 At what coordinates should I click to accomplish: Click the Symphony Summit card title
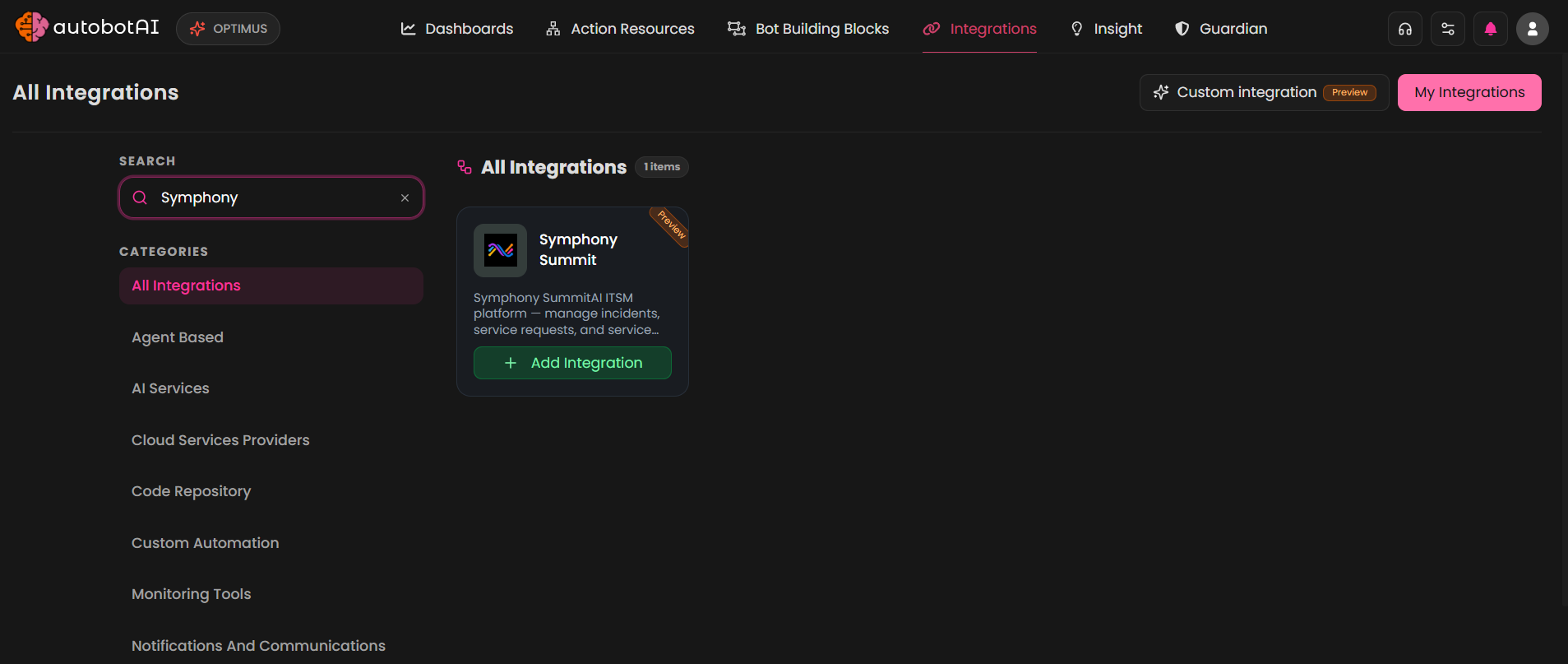(578, 249)
